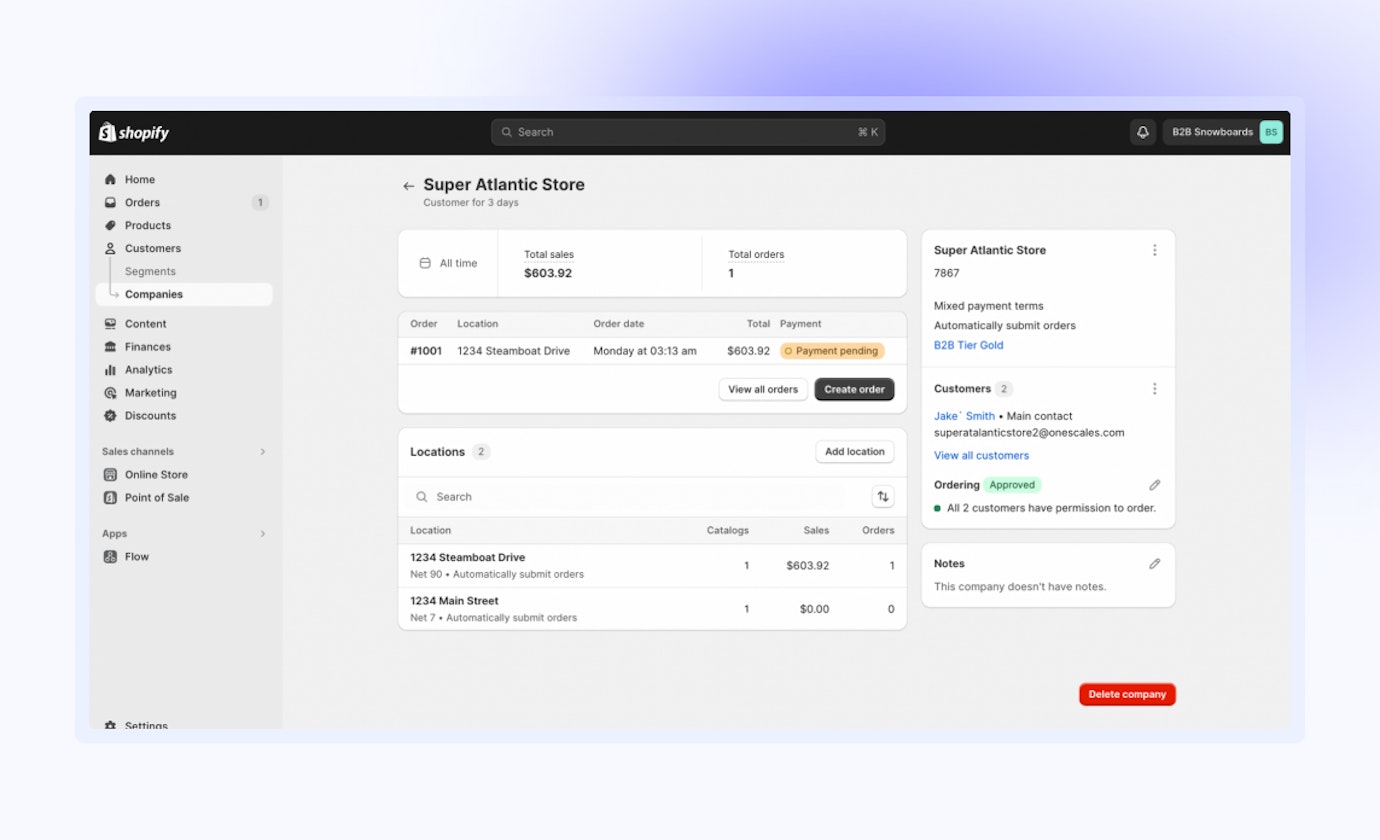Open Jake Smith customer link
The height and width of the screenshot is (840, 1380).
tap(964, 416)
